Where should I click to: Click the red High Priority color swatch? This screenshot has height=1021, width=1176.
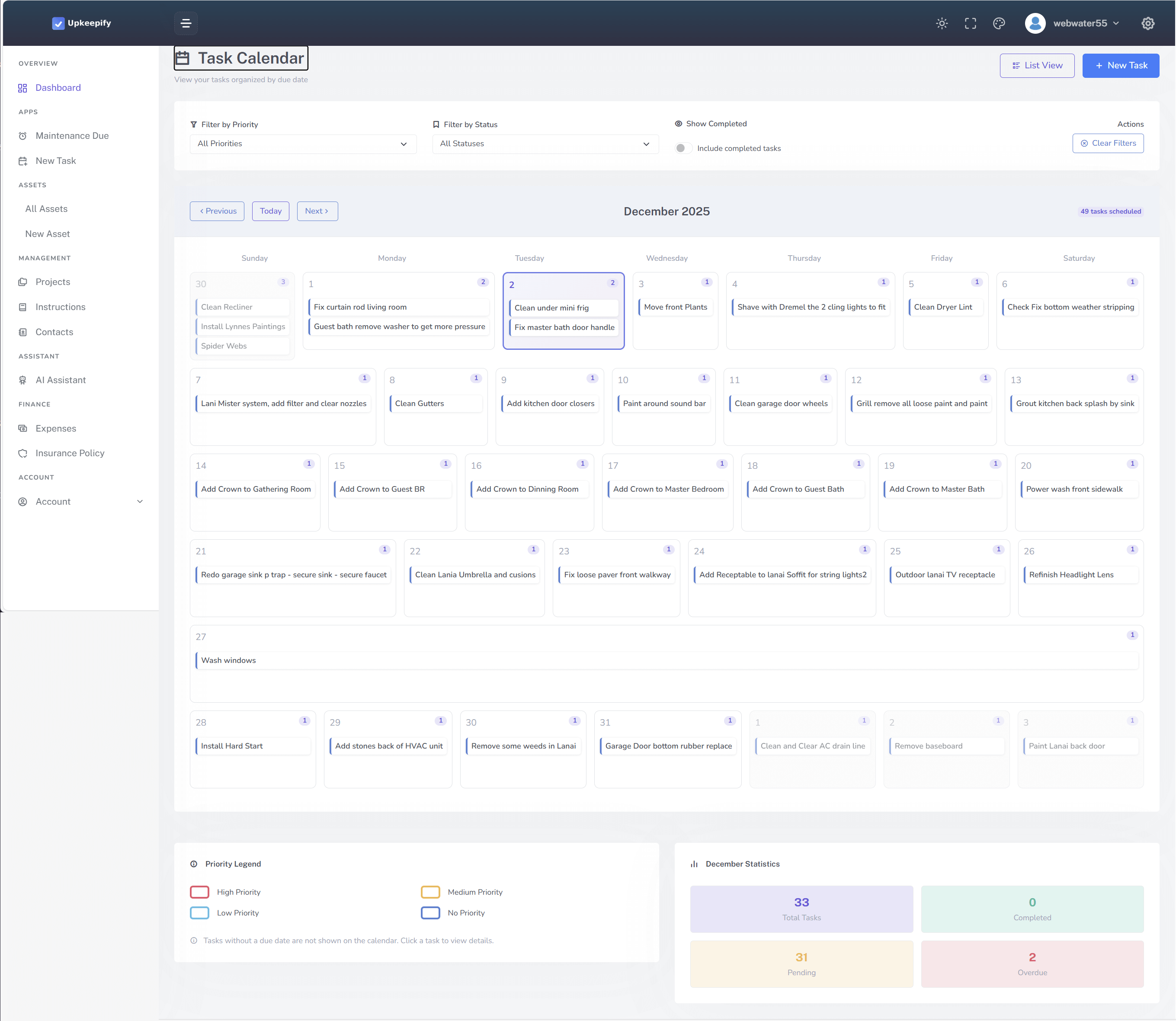point(199,892)
